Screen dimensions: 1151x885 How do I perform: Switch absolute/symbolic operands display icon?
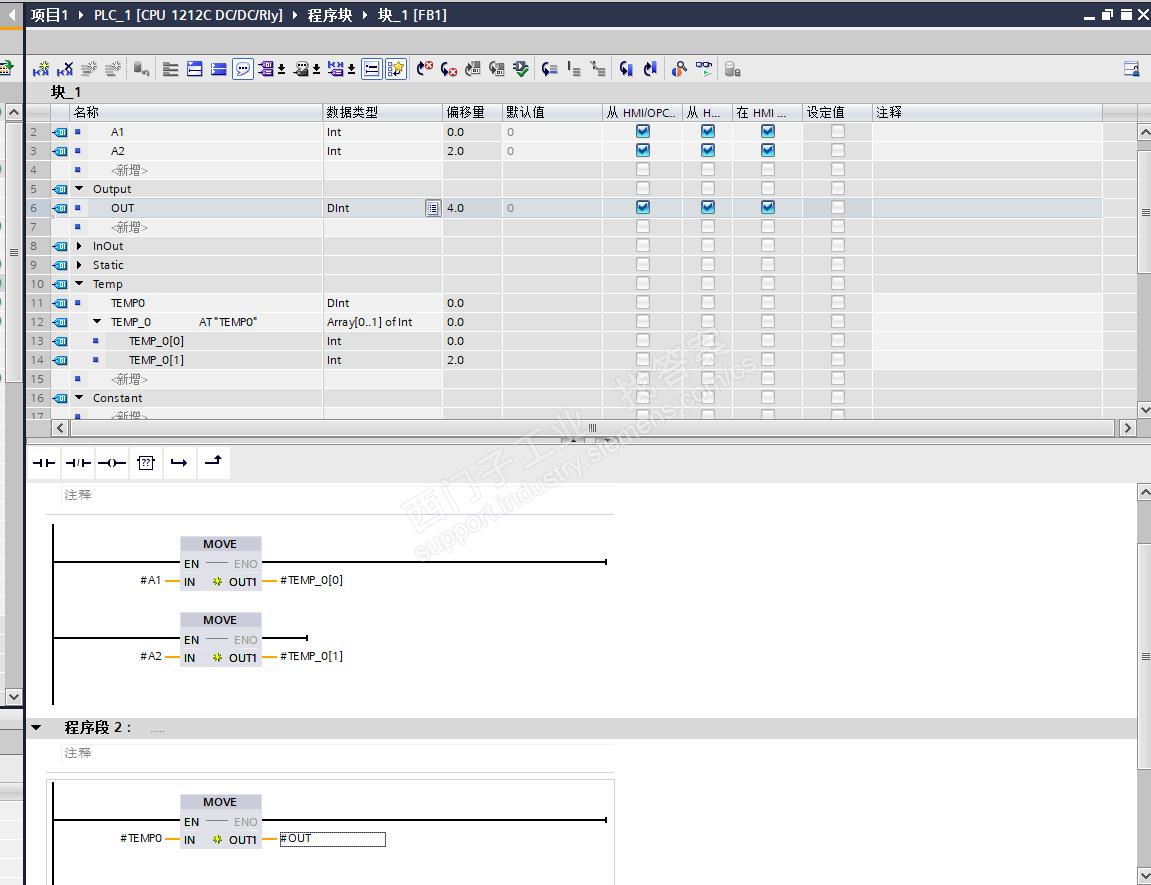click(266, 69)
